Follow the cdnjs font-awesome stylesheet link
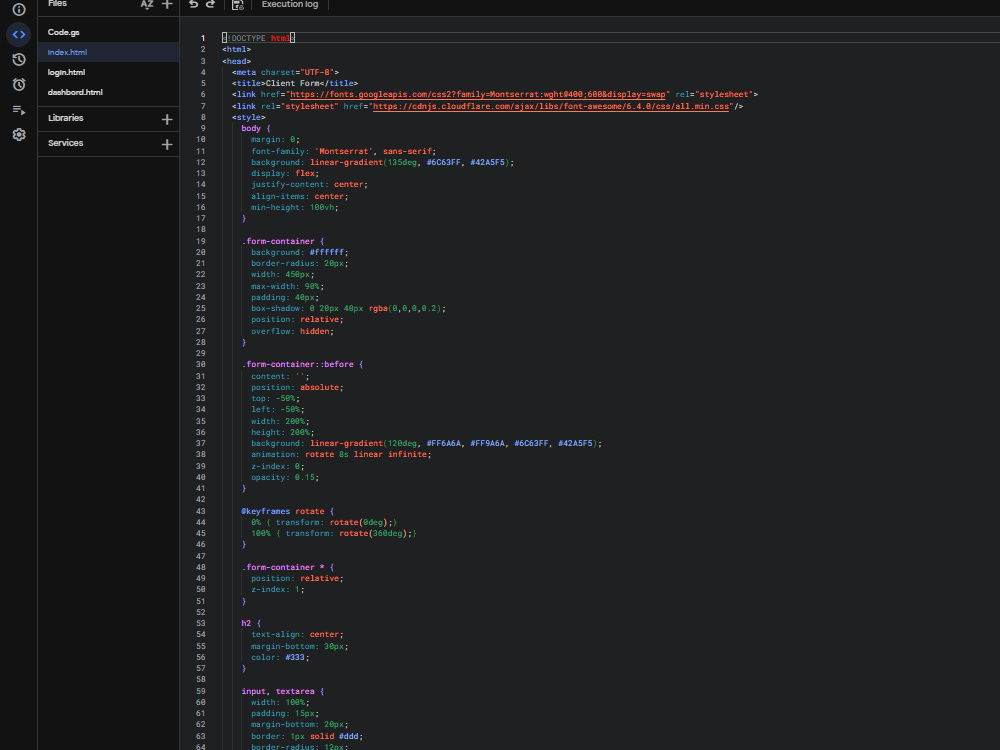The image size is (1000, 750). click(551, 106)
